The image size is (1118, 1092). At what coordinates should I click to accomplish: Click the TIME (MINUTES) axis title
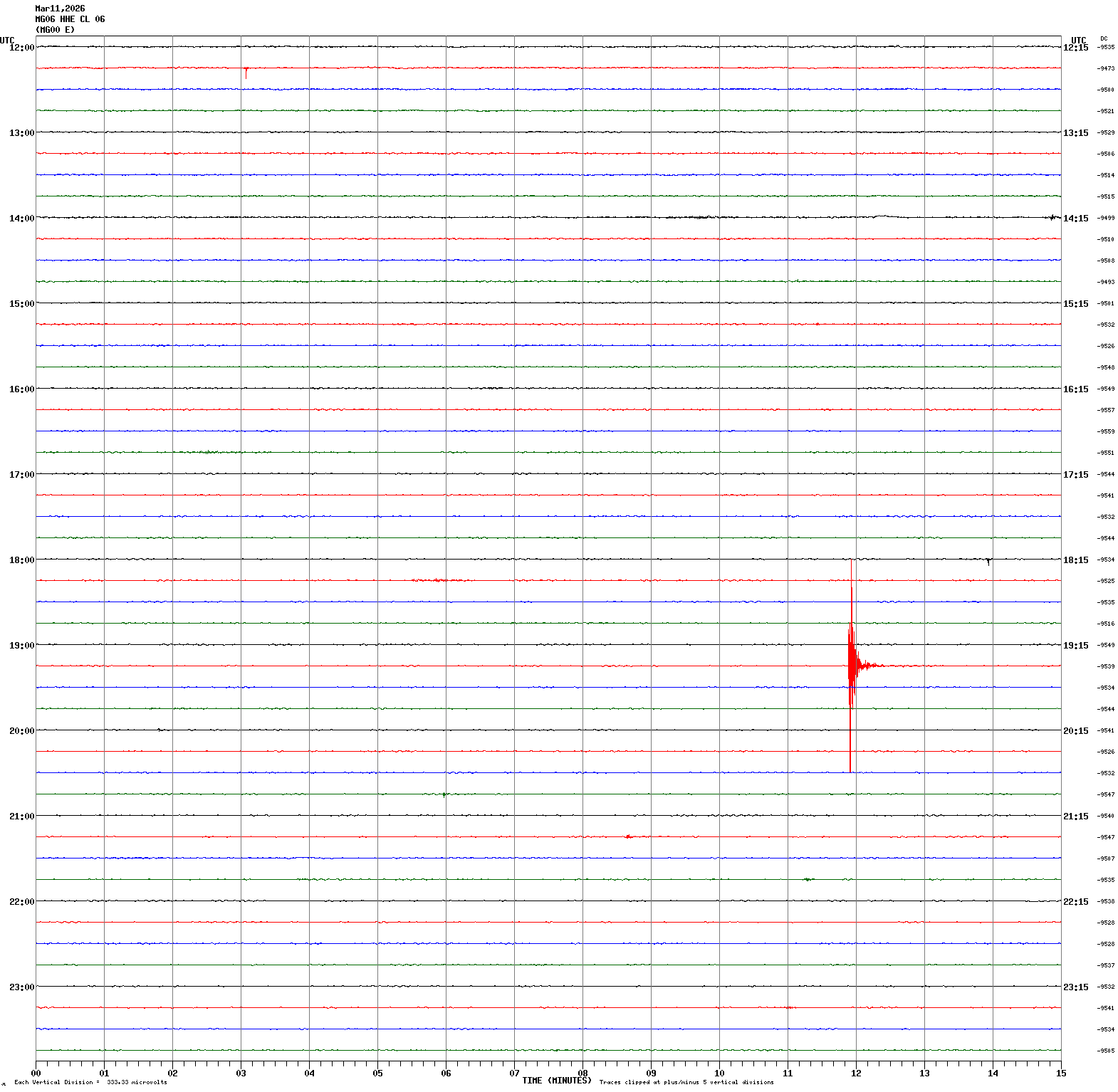coord(556,1081)
